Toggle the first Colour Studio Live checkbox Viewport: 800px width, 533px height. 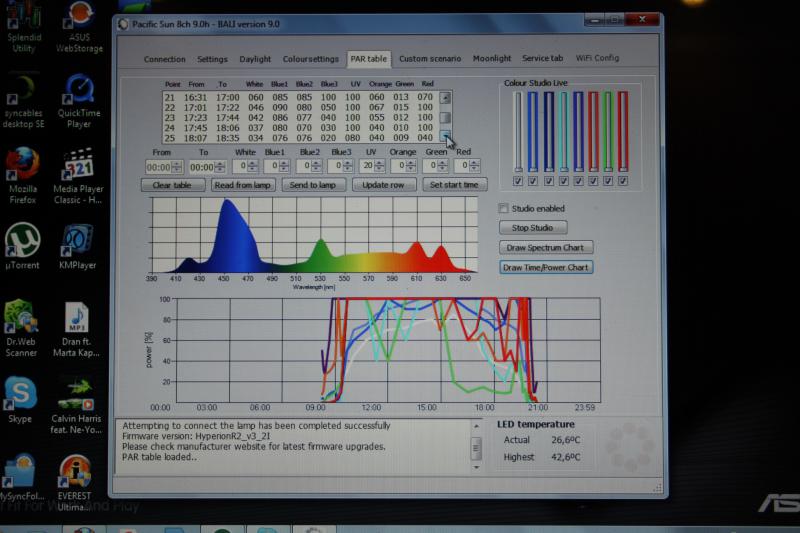pos(518,181)
